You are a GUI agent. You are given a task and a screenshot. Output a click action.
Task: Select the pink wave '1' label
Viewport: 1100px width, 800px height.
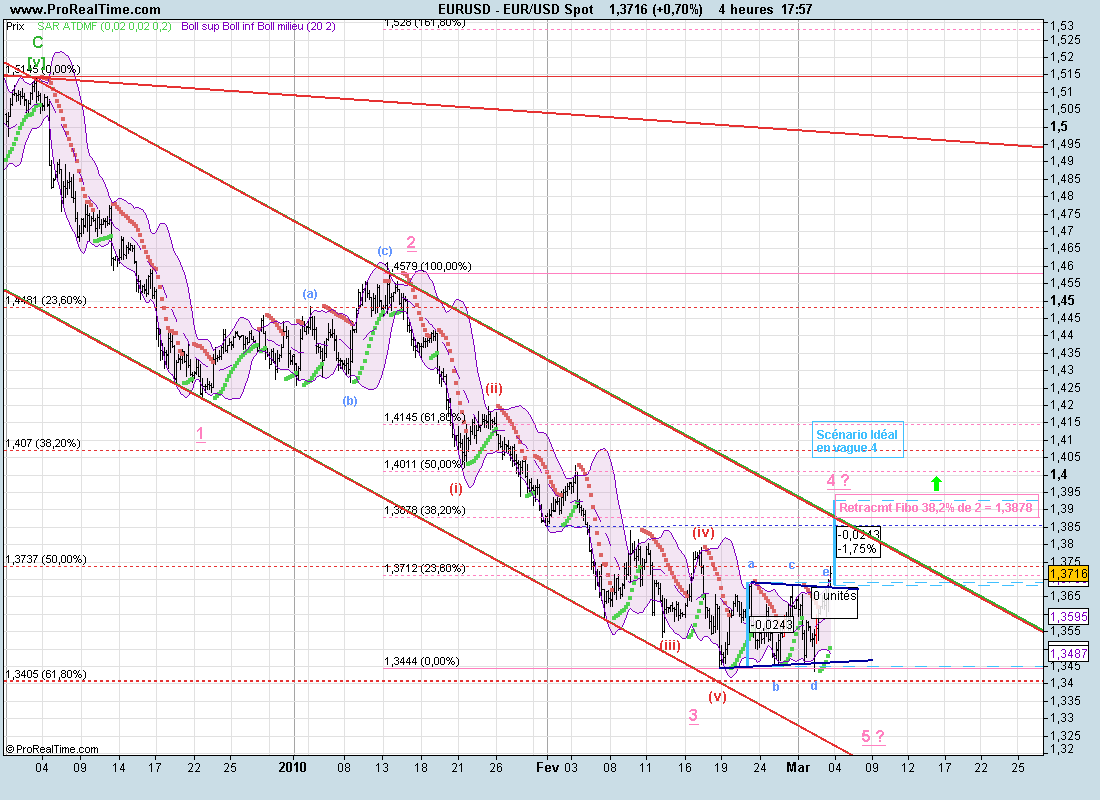point(201,434)
